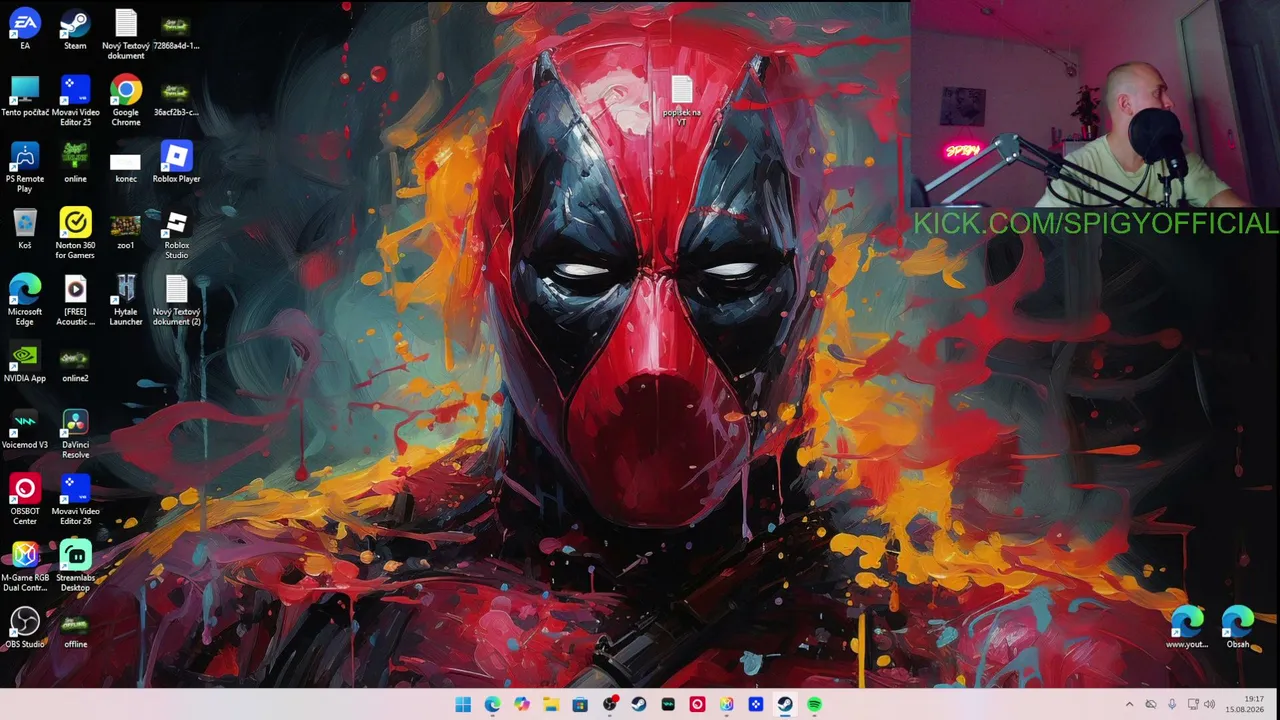Click the microphone tray icon
The image size is (1280, 720).
[x=1172, y=705]
